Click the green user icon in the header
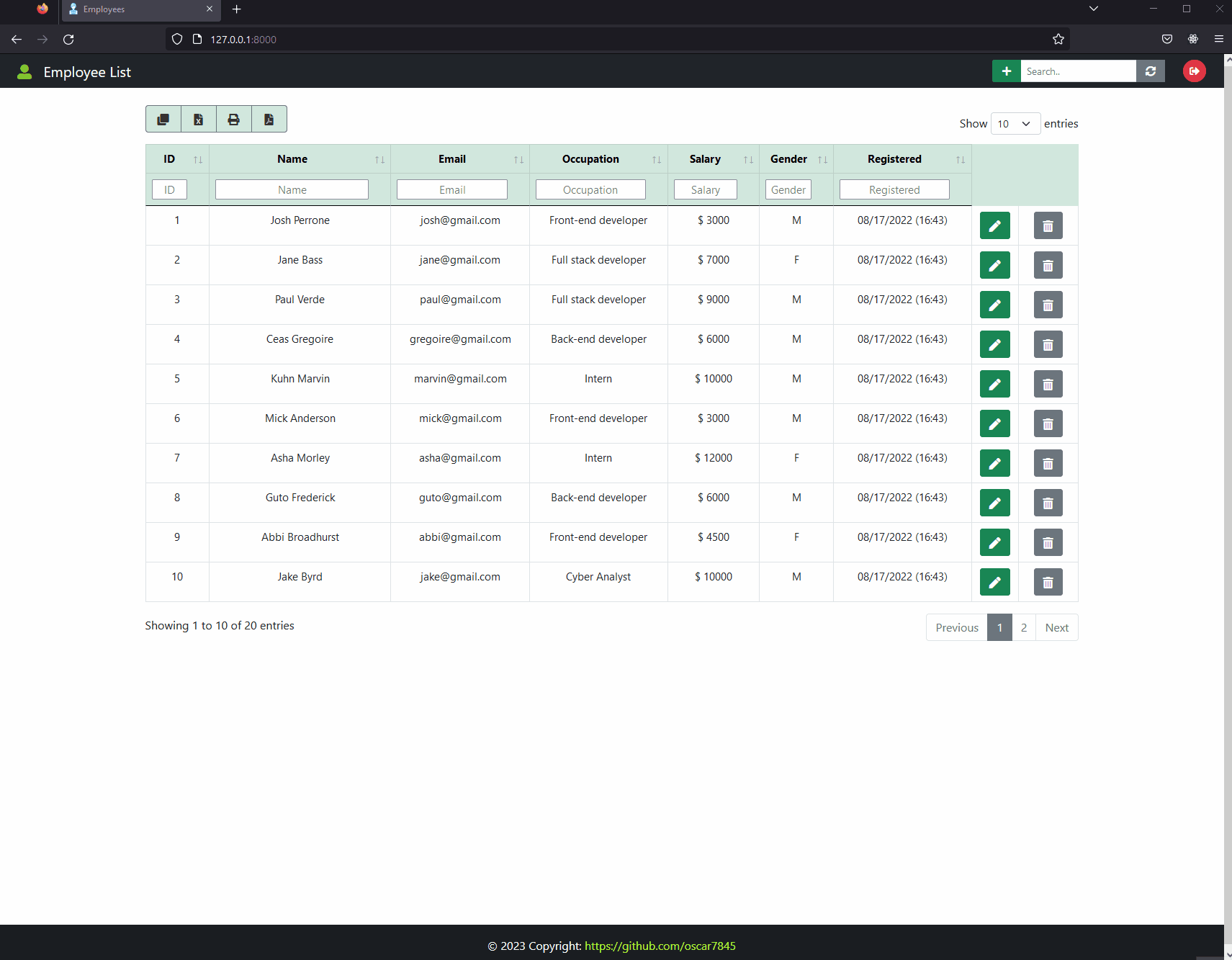The width and height of the screenshot is (1232, 960). point(24,71)
